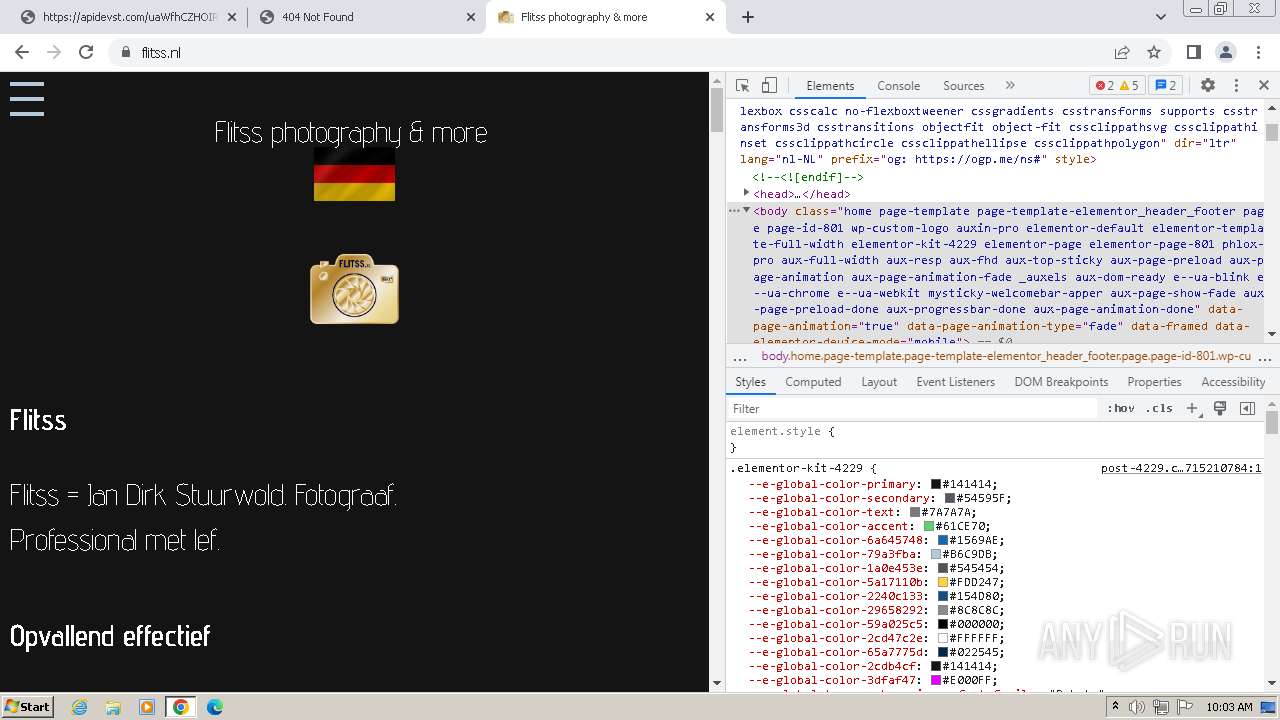
Task: Close the Flitss photography tab
Action: [710, 17]
